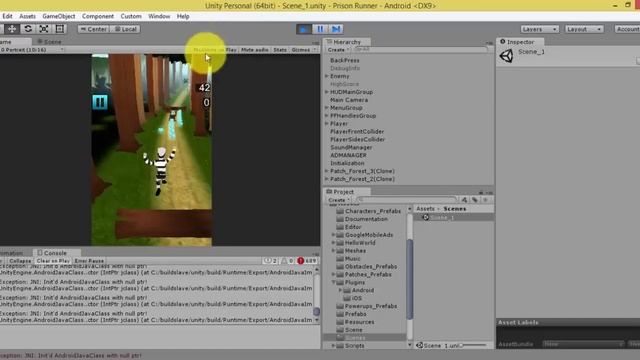
Task: Click the Project search-by-type filter icon
Action: point(464,200)
